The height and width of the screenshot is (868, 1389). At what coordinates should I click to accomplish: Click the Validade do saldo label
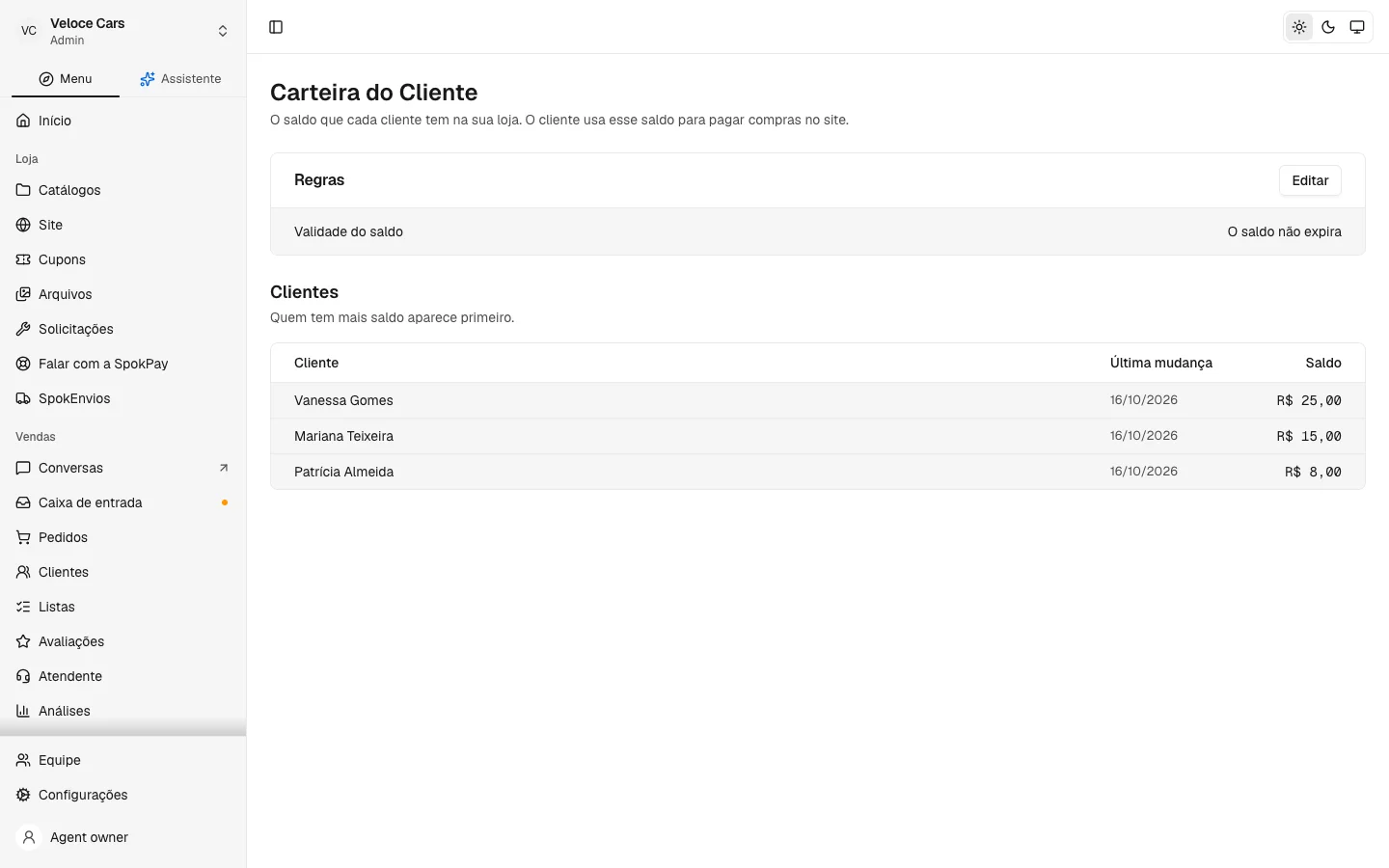348,231
